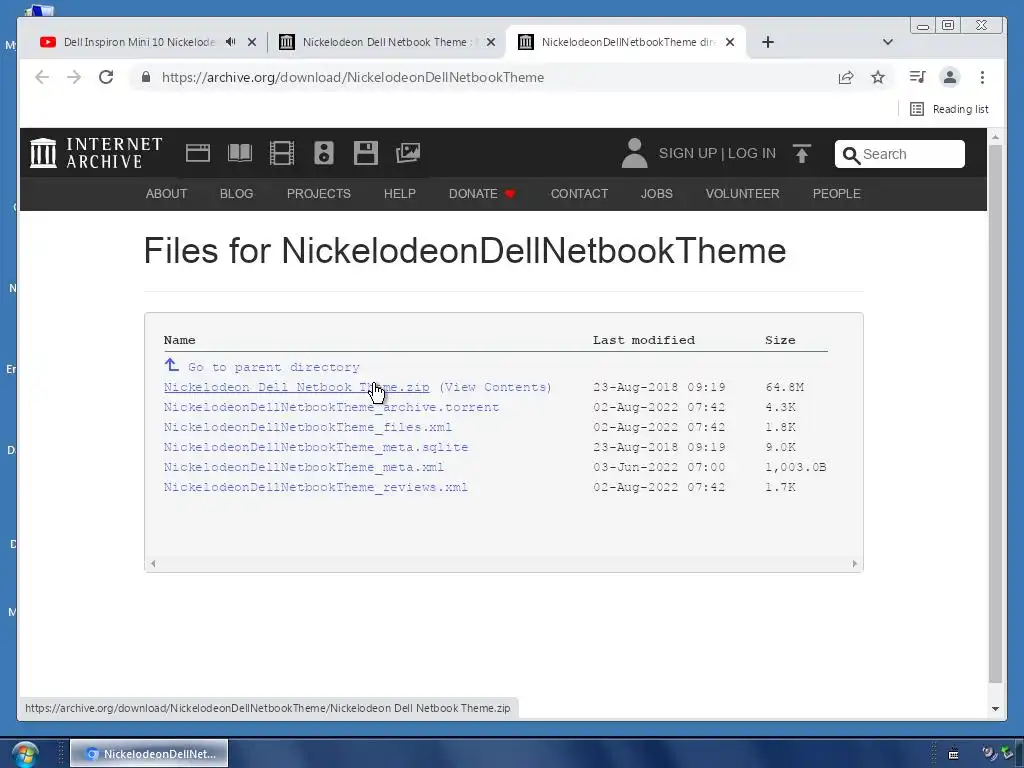Image resolution: width=1024 pixels, height=768 pixels.
Task: Download Nickelodeon Dell Netbook Theme.zip
Action: coord(296,387)
